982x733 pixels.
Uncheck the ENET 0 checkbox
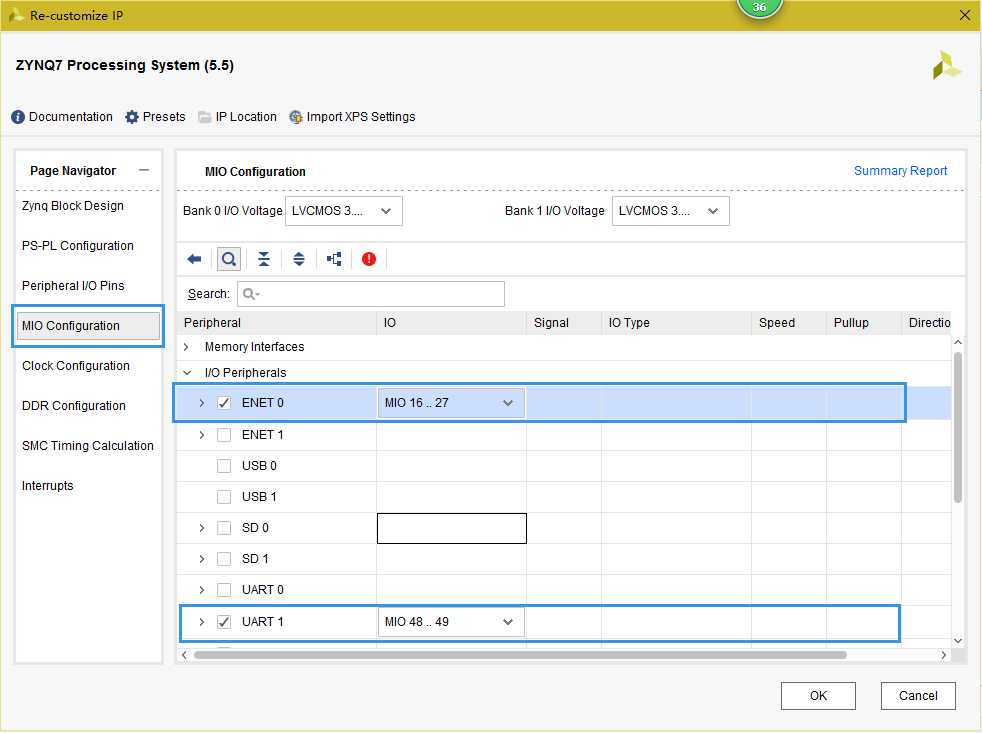[224, 403]
